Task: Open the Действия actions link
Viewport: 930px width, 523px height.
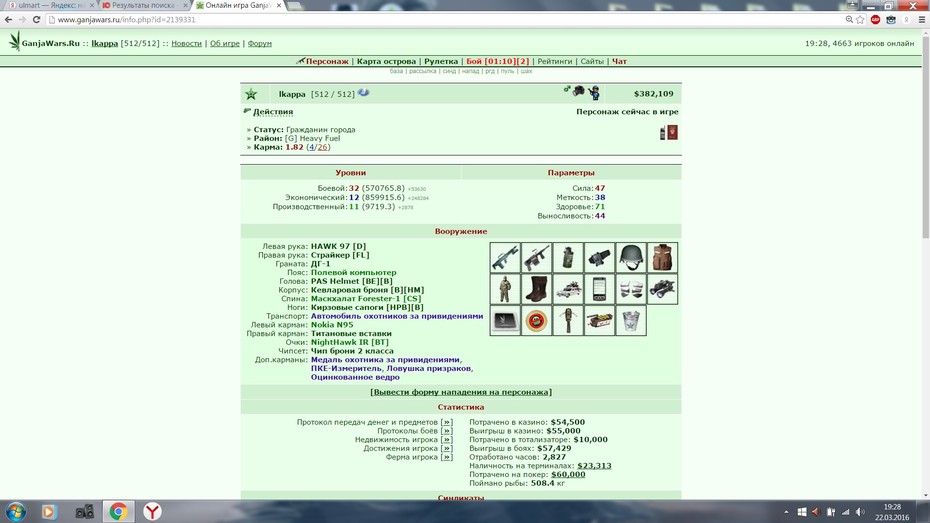Action: tap(273, 111)
